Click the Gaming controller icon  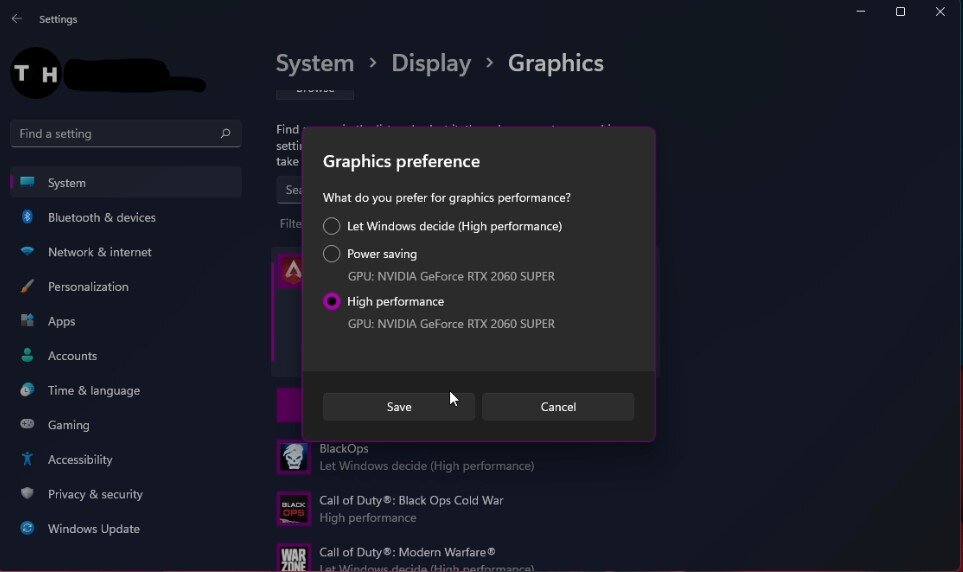click(27, 424)
